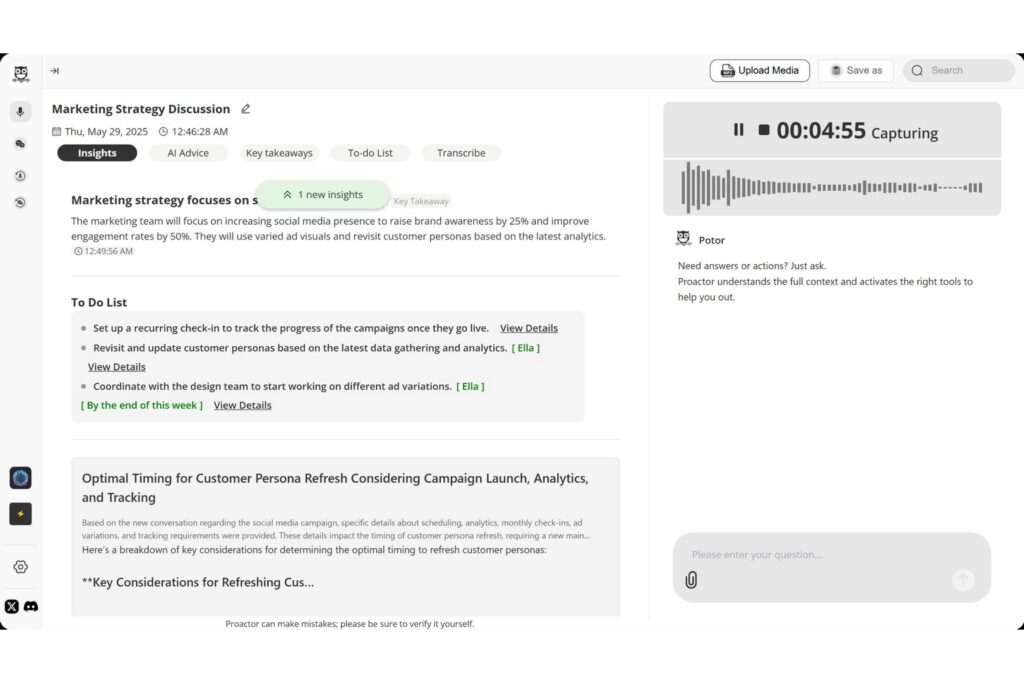Open the chat bubbles icon in sidebar

[x=20, y=144]
